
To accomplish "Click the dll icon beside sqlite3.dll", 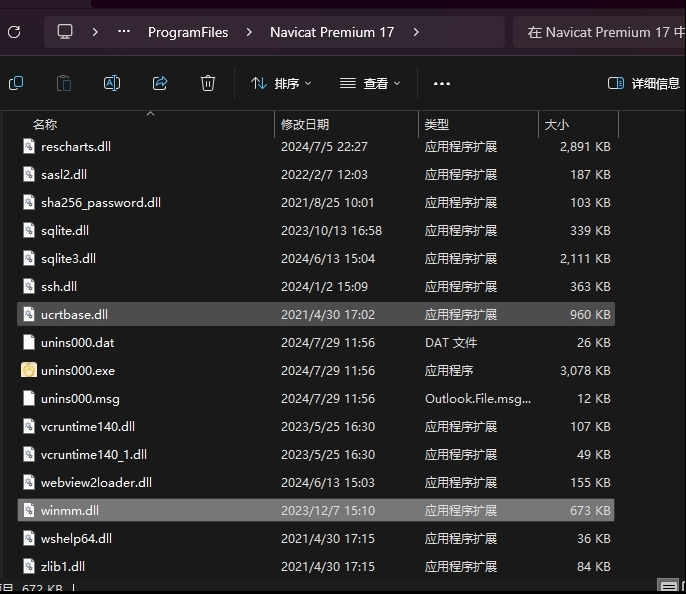I will coord(29,258).
